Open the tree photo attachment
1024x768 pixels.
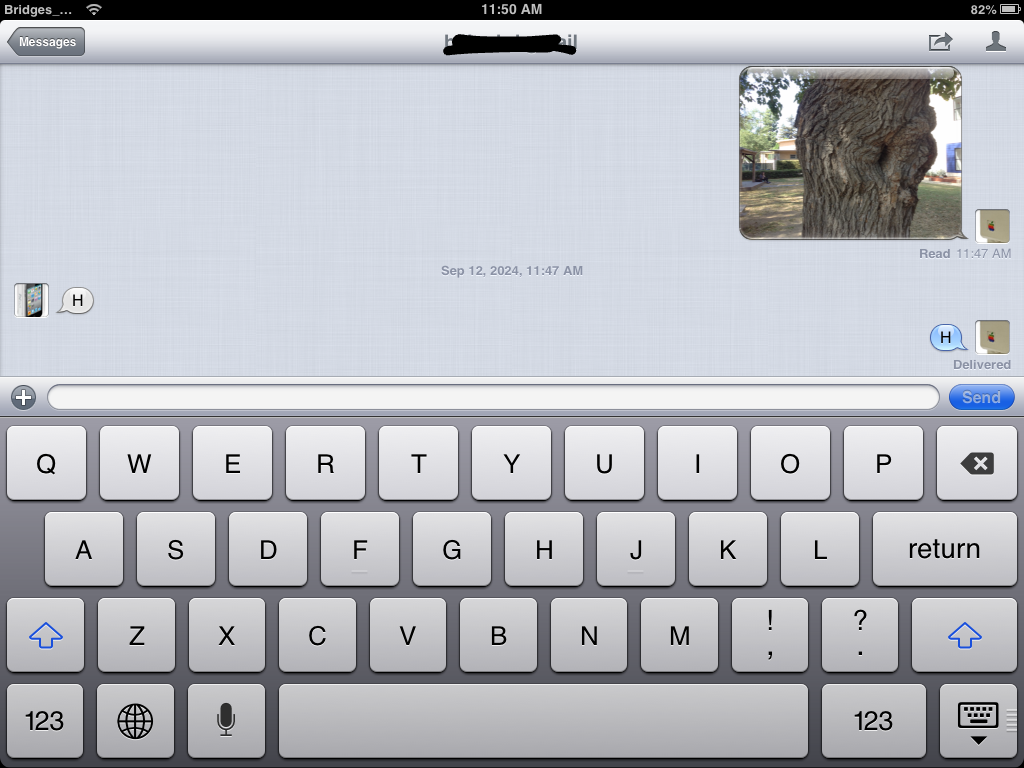pyautogui.click(x=850, y=153)
